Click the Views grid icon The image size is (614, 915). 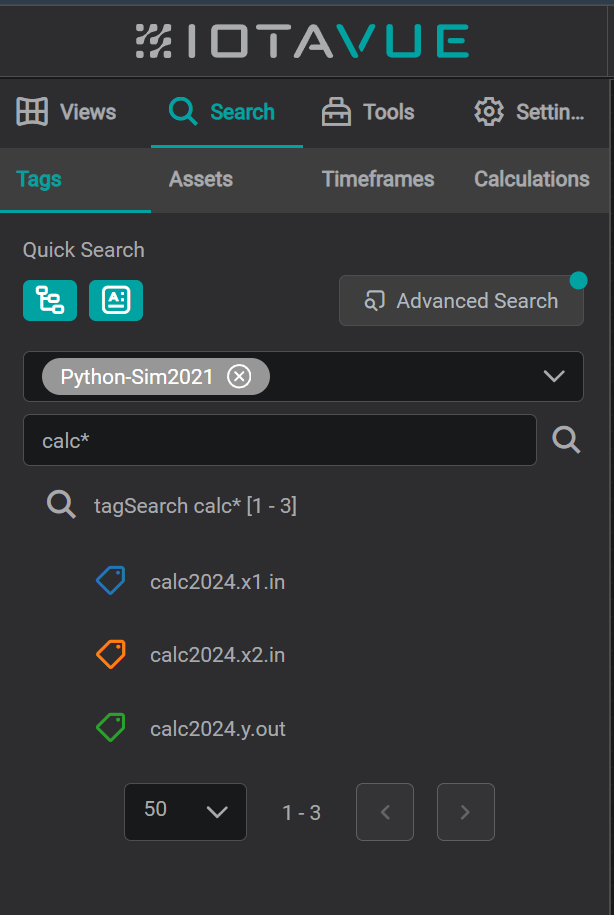[32, 111]
